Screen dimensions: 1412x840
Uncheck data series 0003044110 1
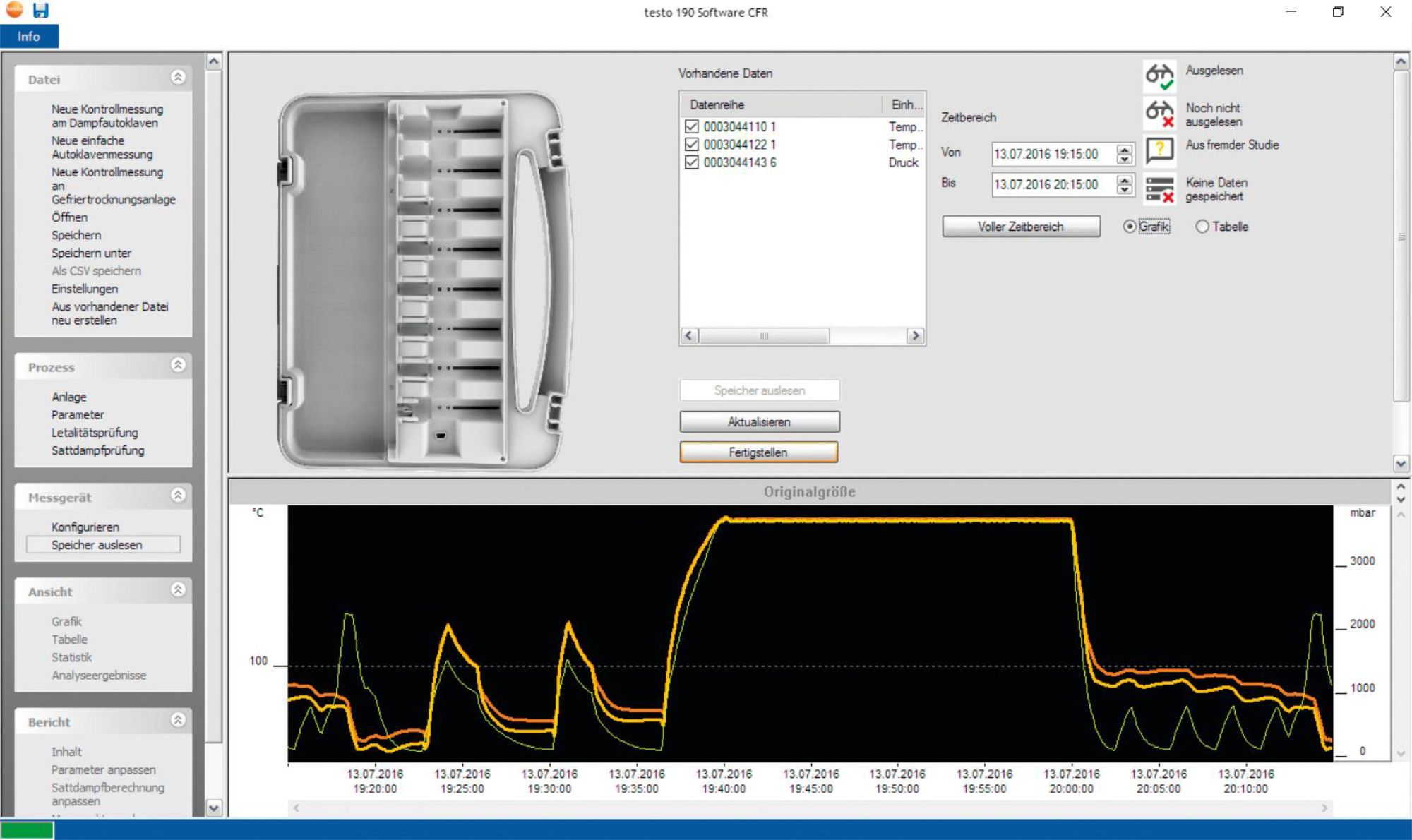tap(691, 127)
